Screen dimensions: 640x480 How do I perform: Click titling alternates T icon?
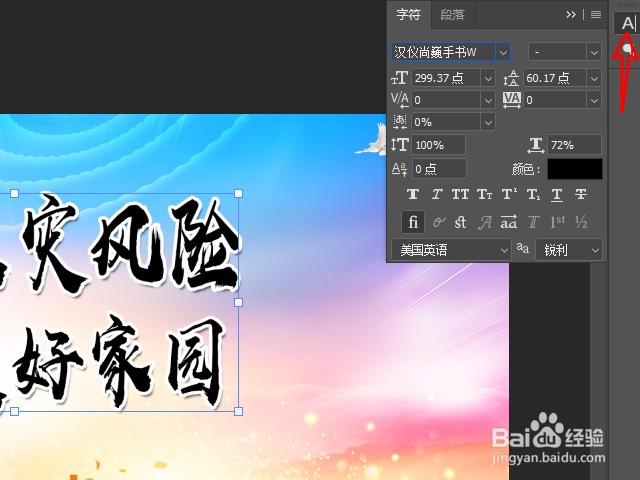(x=533, y=222)
